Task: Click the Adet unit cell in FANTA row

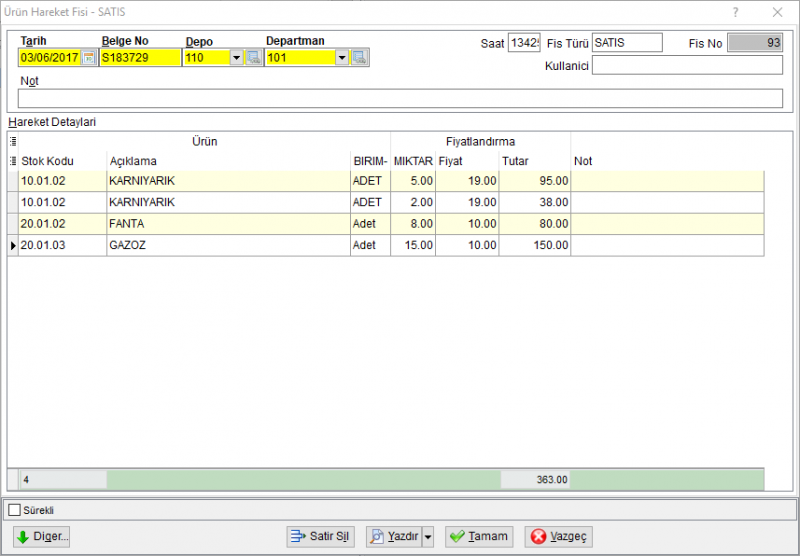Action: click(370, 224)
